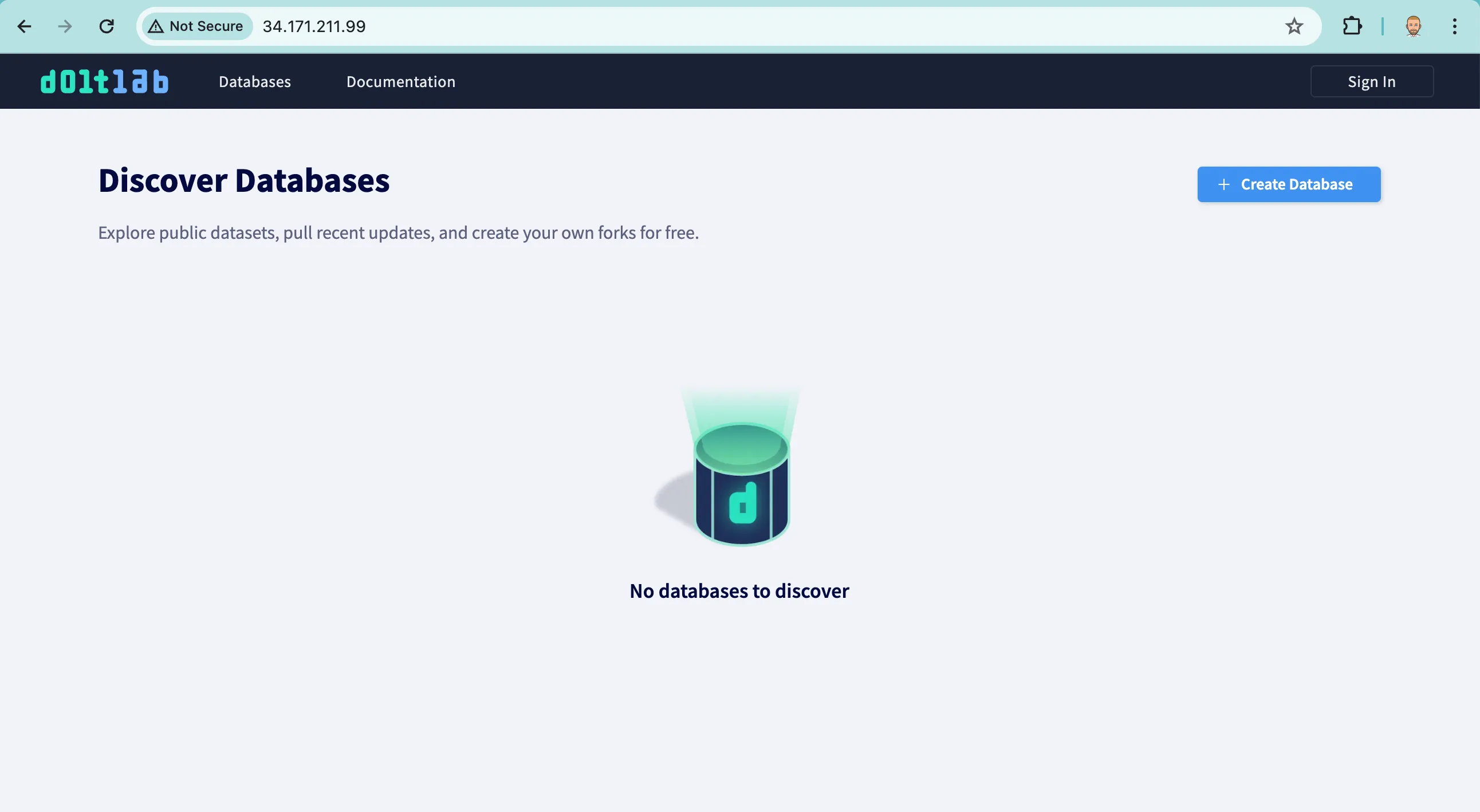1480x812 pixels.
Task: Click the Not Secure warning triangle
Action: click(156, 26)
